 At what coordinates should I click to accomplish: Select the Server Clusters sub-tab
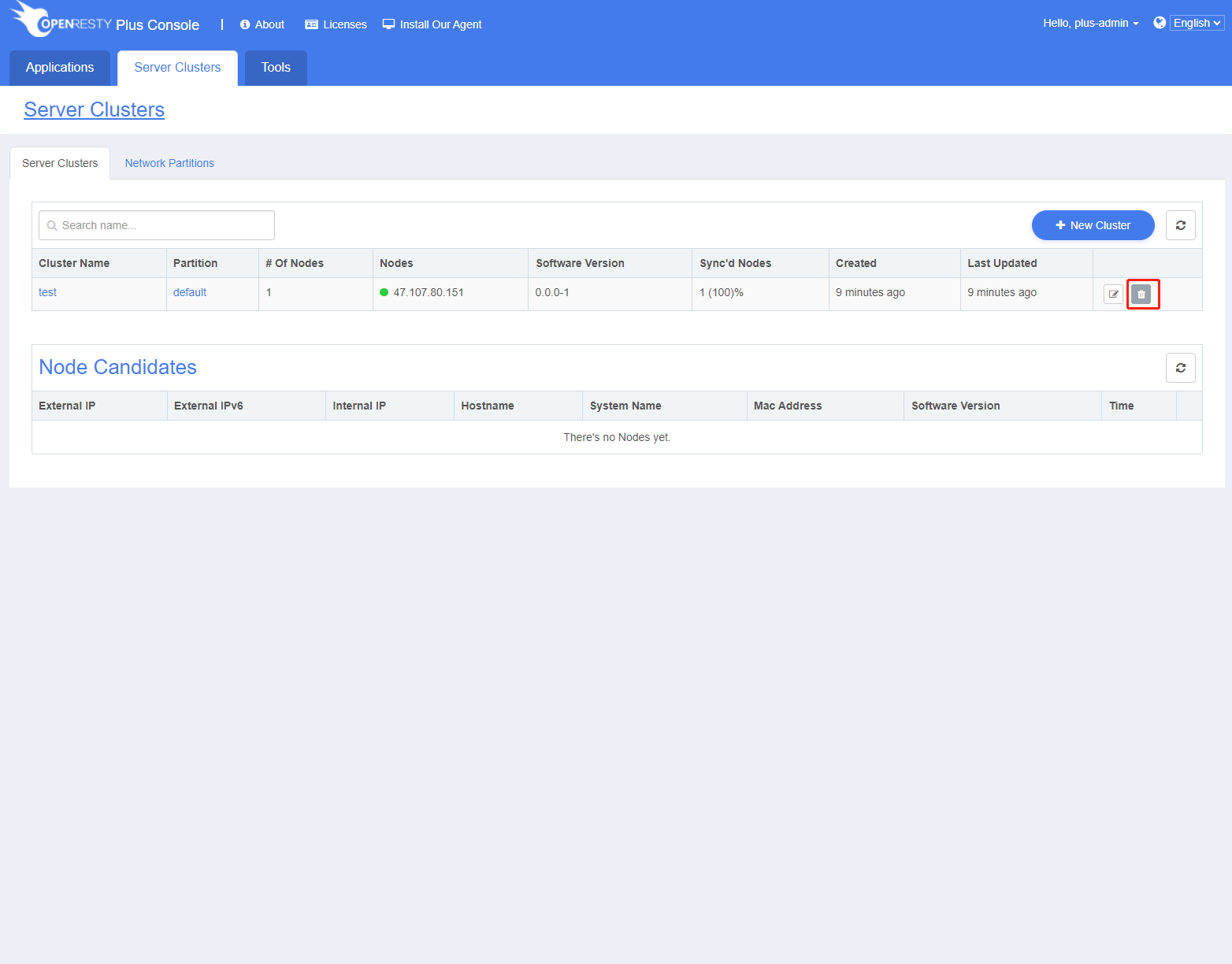tap(60, 163)
